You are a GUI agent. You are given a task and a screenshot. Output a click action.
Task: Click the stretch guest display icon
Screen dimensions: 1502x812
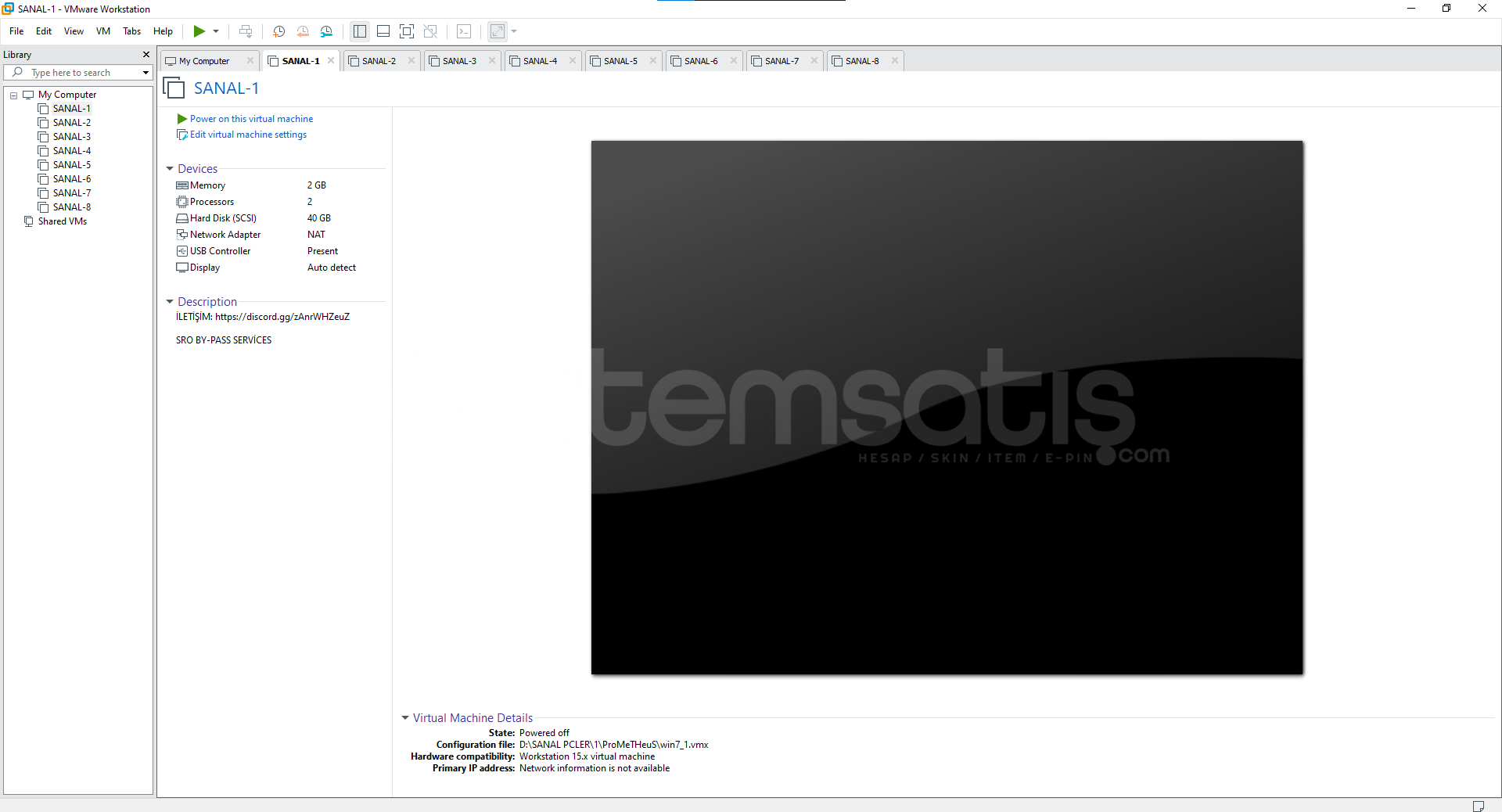[498, 31]
